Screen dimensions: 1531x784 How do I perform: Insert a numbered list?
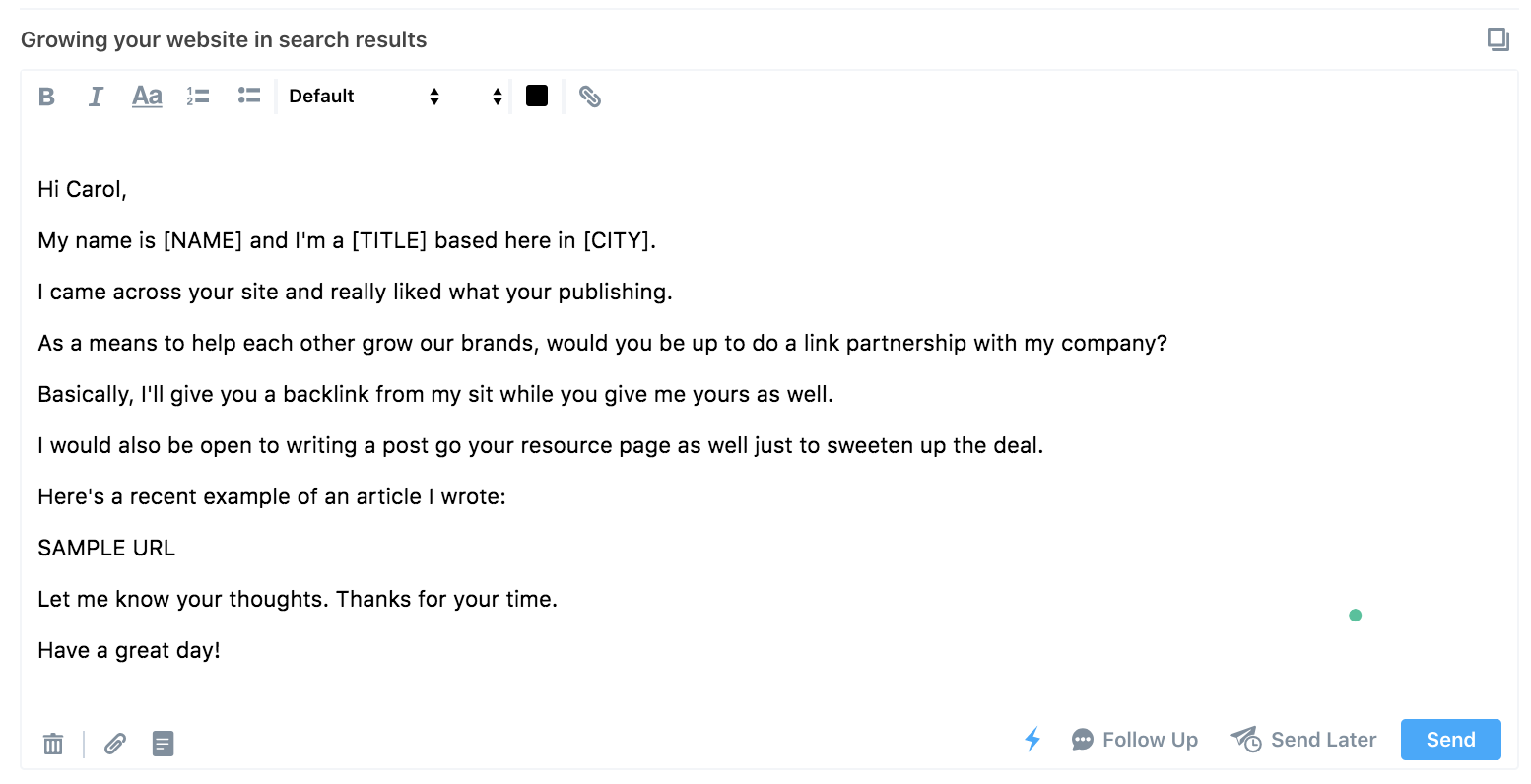click(198, 97)
